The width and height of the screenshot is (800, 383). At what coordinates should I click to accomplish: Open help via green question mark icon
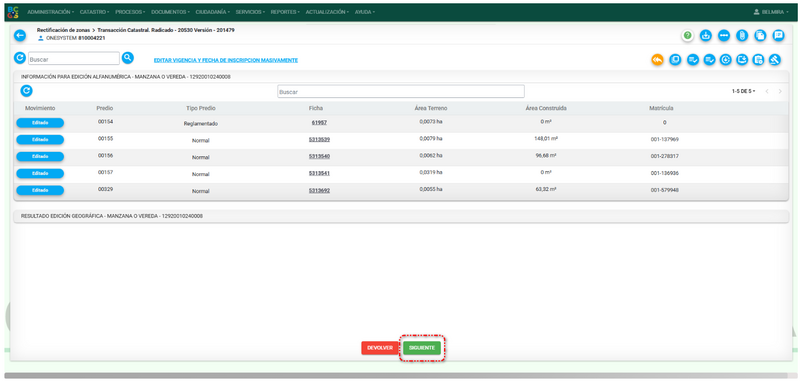pos(688,35)
